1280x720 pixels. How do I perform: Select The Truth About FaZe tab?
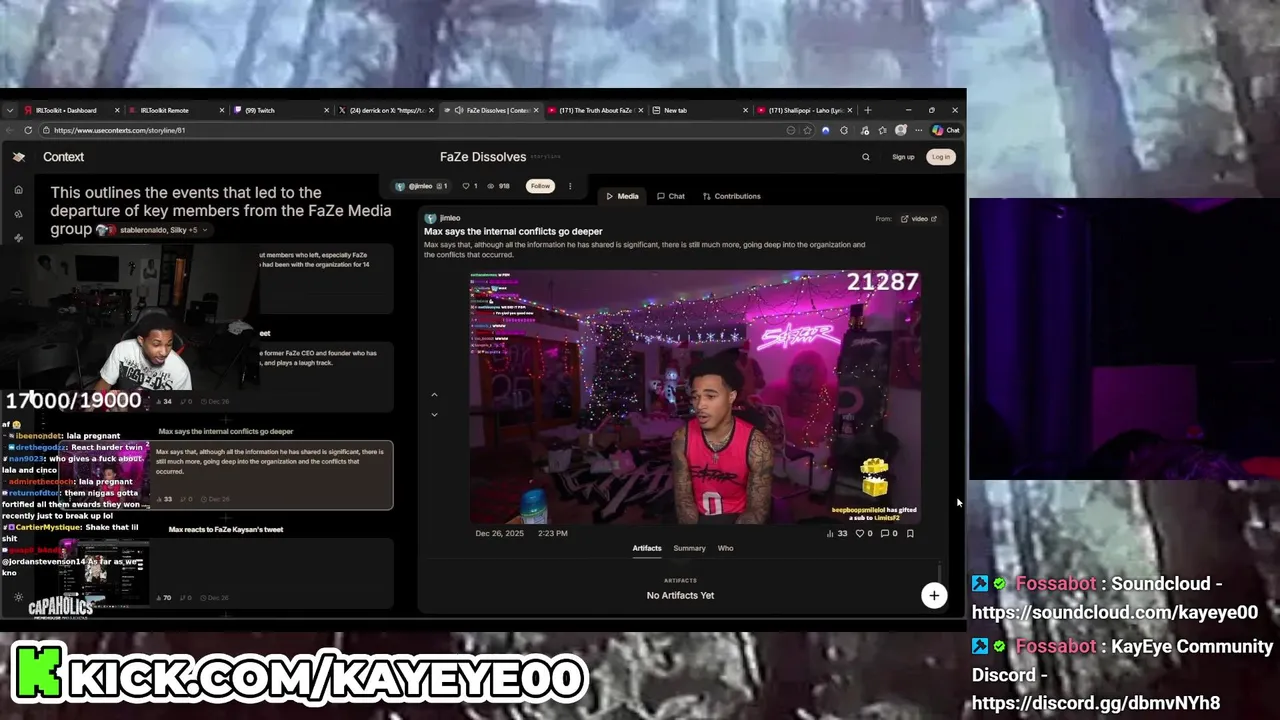595,110
